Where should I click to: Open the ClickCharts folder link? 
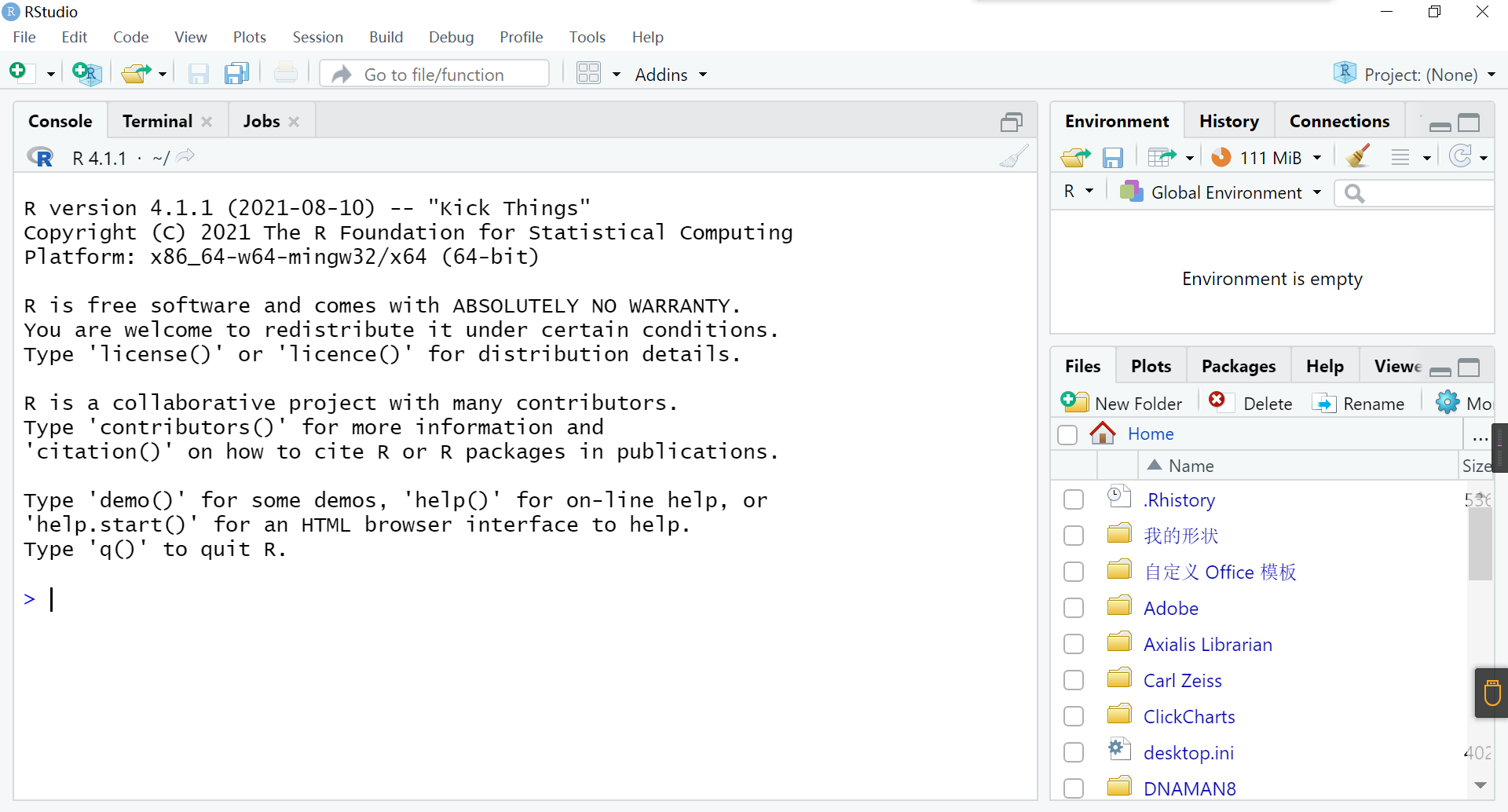[x=1188, y=716]
